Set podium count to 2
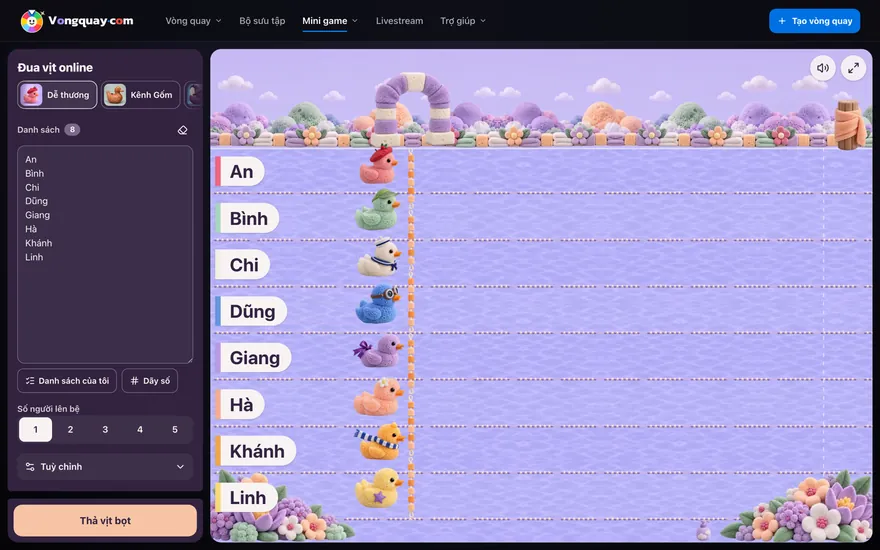880x550 pixels. click(70, 430)
